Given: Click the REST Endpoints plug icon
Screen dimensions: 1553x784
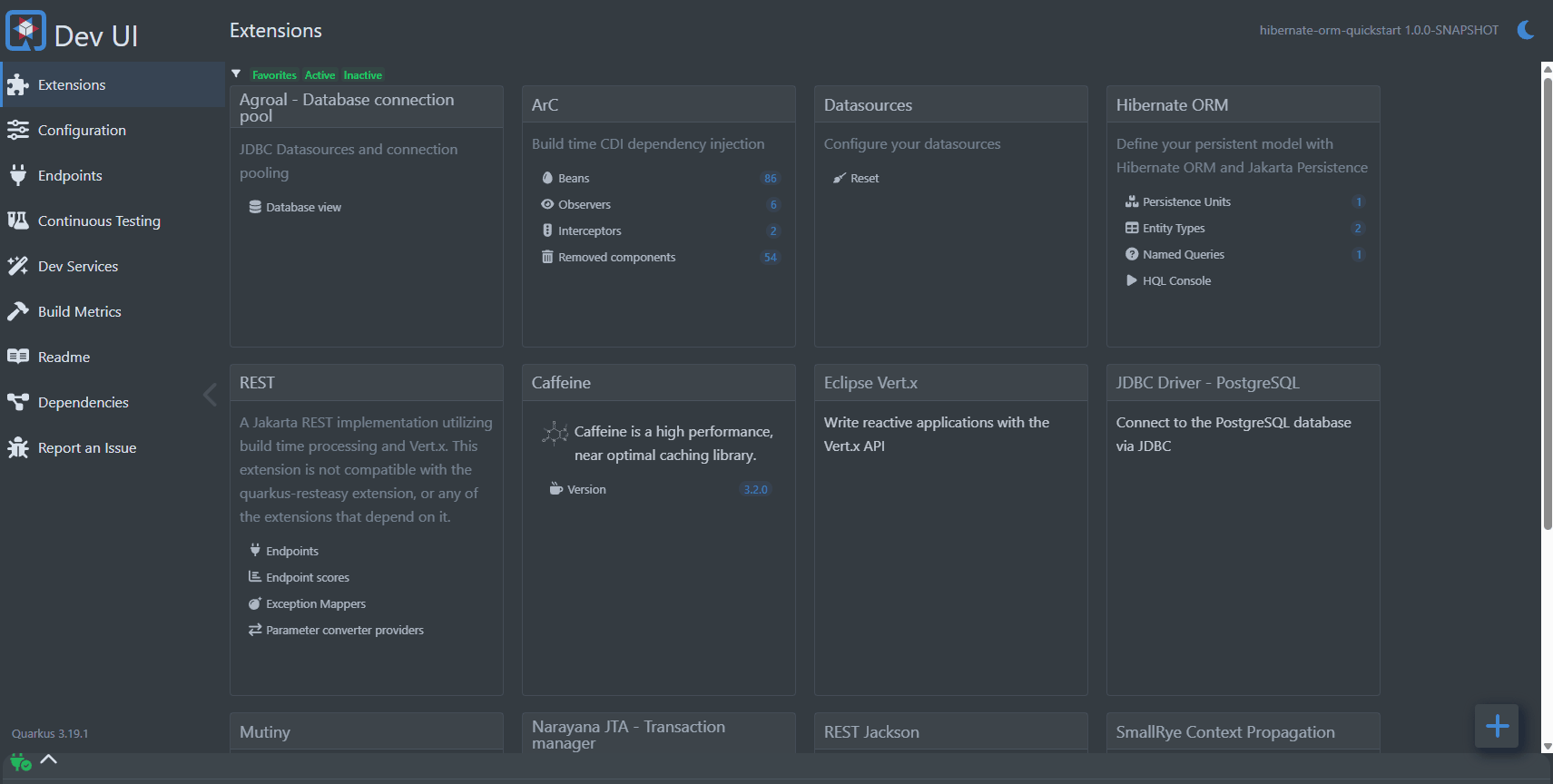Looking at the screenshot, I should click(x=255, y=550).
